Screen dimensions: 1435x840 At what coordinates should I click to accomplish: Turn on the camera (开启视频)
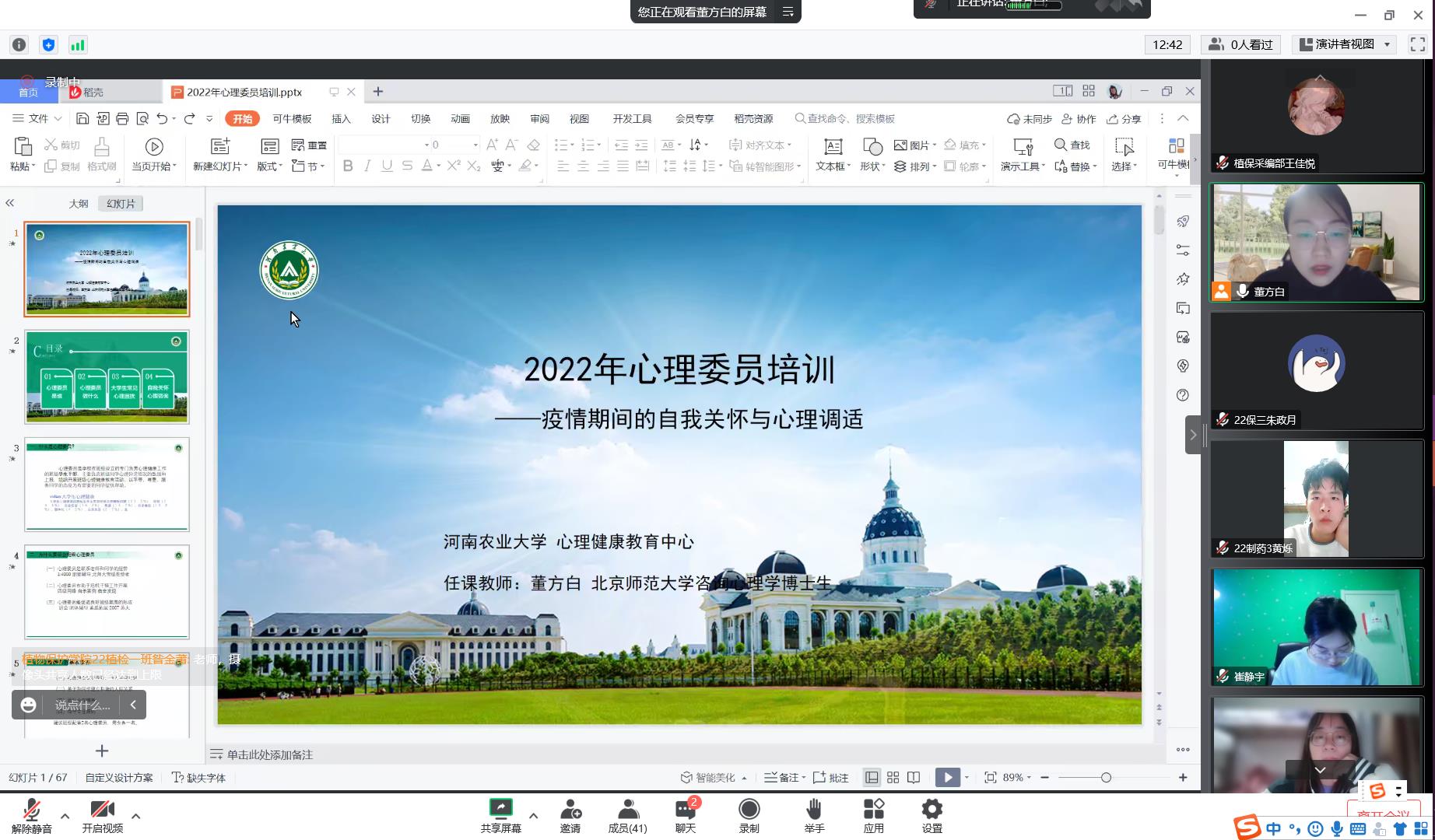point(102,810)
